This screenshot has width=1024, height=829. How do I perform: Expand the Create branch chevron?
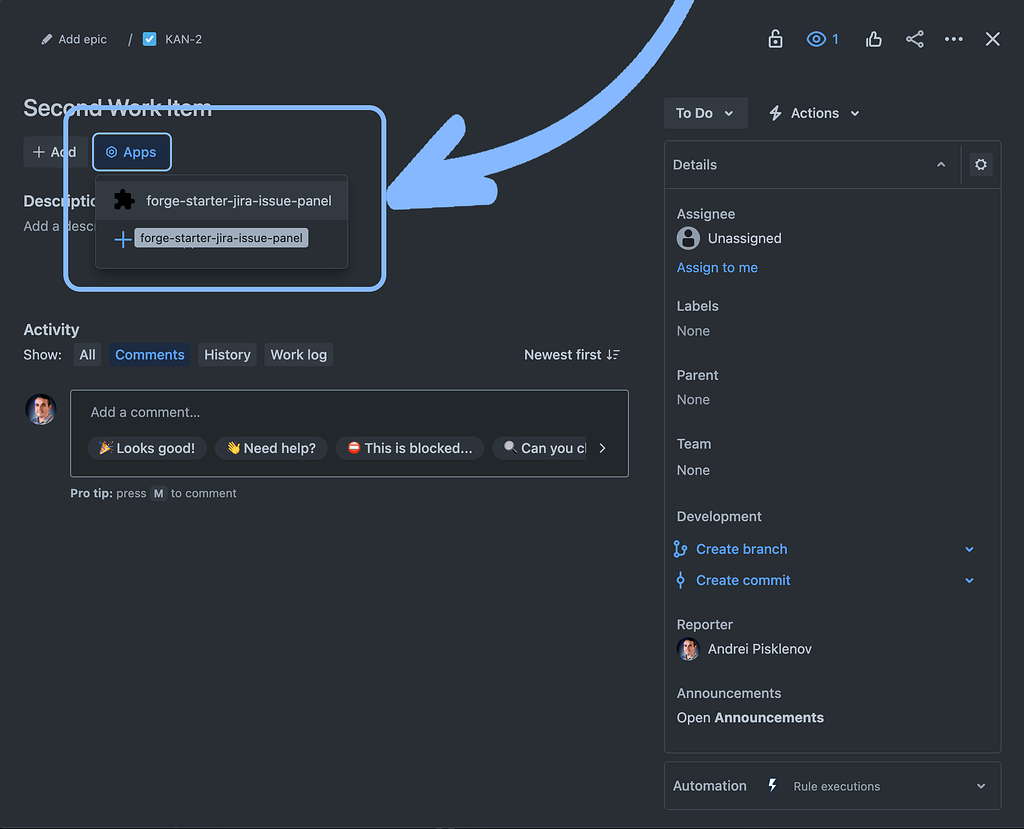(968, 549)
